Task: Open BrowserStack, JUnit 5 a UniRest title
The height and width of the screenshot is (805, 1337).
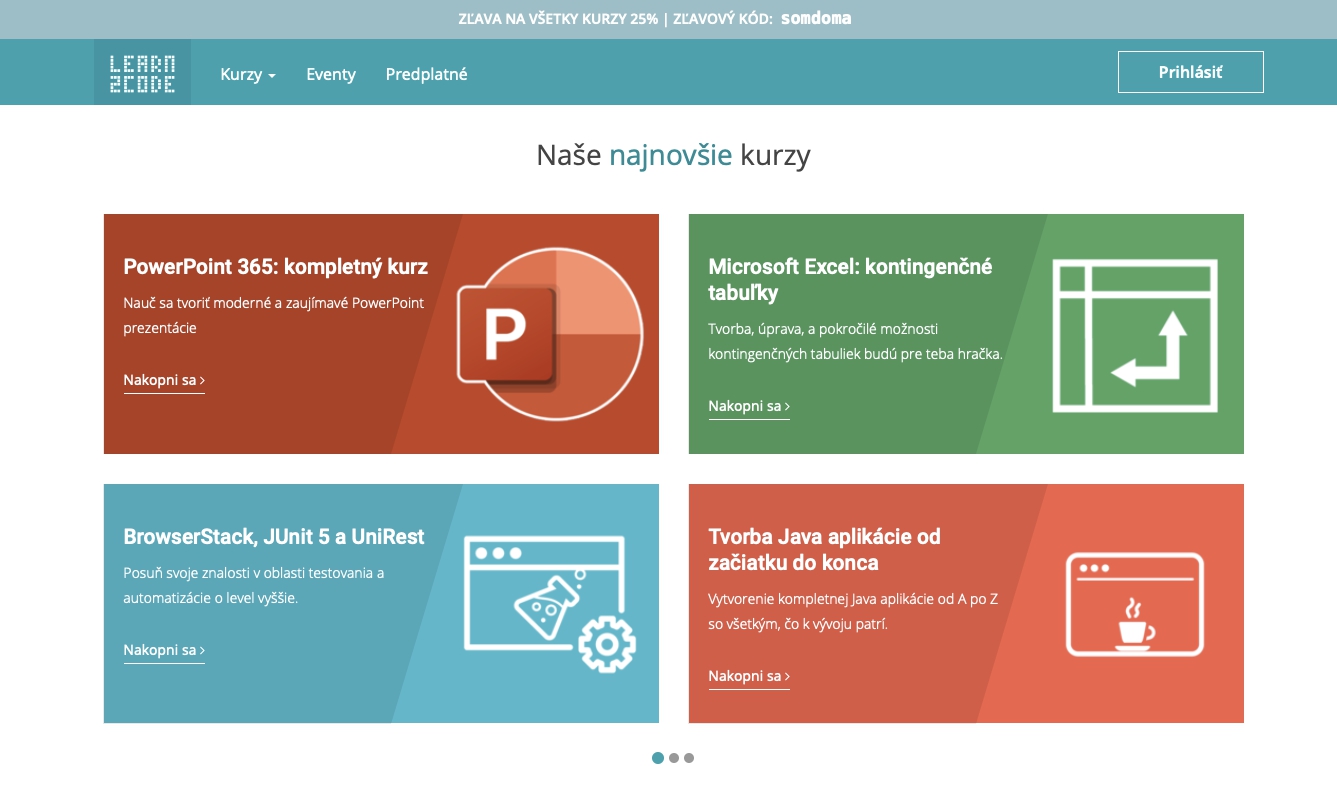Action: pyautogui.click(x=274, y=537)
